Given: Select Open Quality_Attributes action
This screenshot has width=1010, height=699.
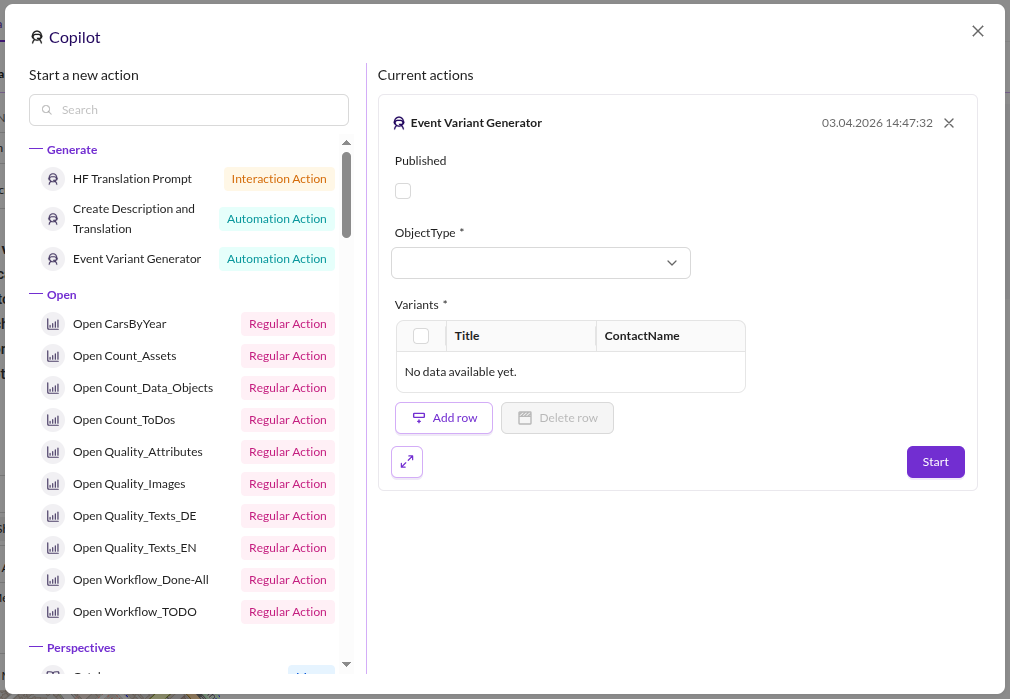Looking at the screenshot, I should coord(188,452).
